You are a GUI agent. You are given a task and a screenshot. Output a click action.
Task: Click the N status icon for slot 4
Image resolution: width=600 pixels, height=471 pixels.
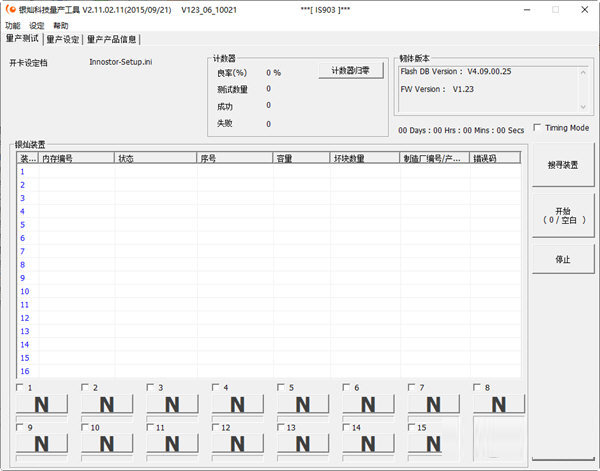coord(237,404)
